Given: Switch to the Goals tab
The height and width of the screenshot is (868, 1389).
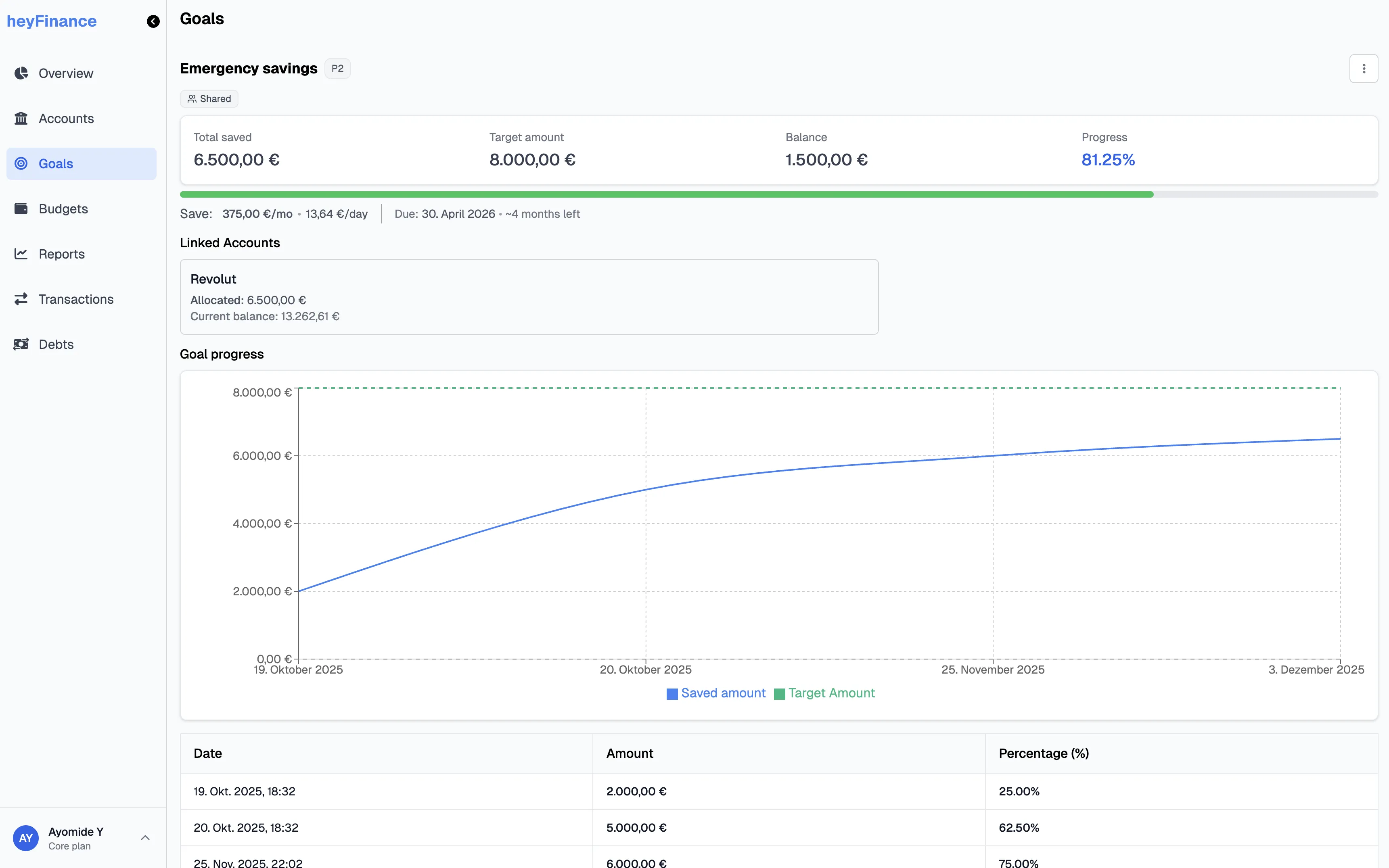Looking at the screenshot, I should pyautogui.click(x=56, y=163).
